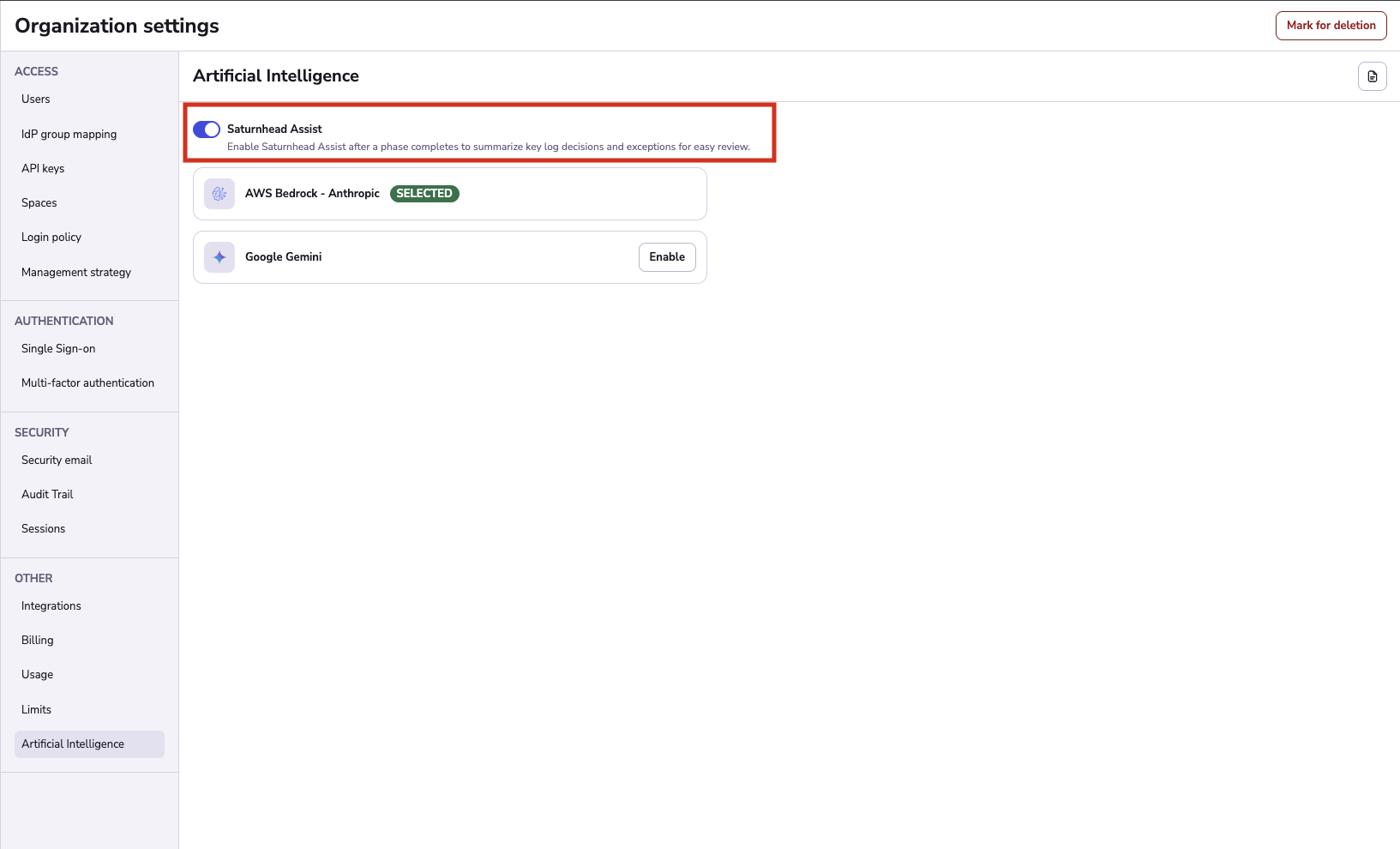The height and width of the screenshot is (849, 1400).
Task: Open the Audit Trail
Action: (46, 494)
